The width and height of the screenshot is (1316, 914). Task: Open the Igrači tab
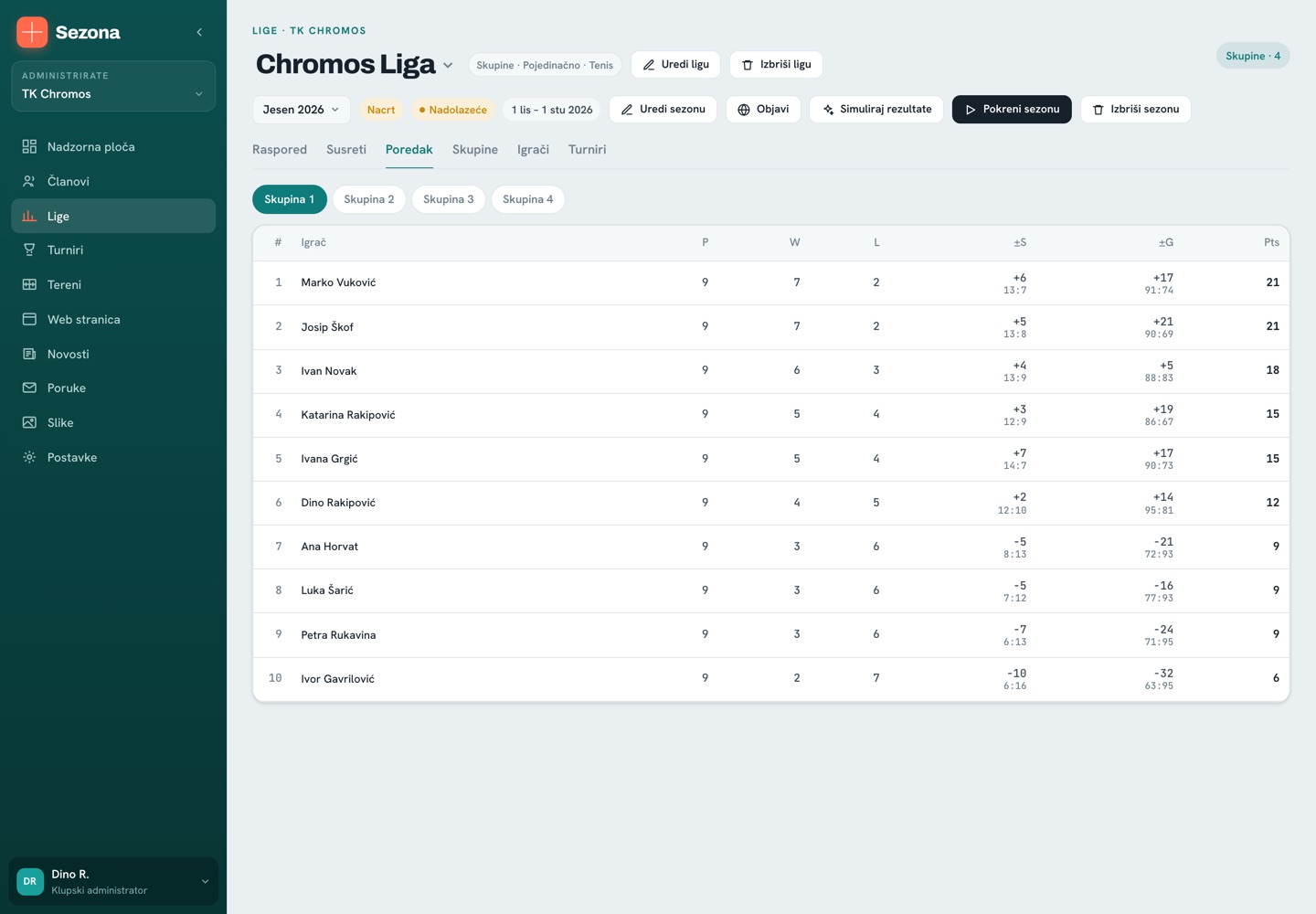534,150
